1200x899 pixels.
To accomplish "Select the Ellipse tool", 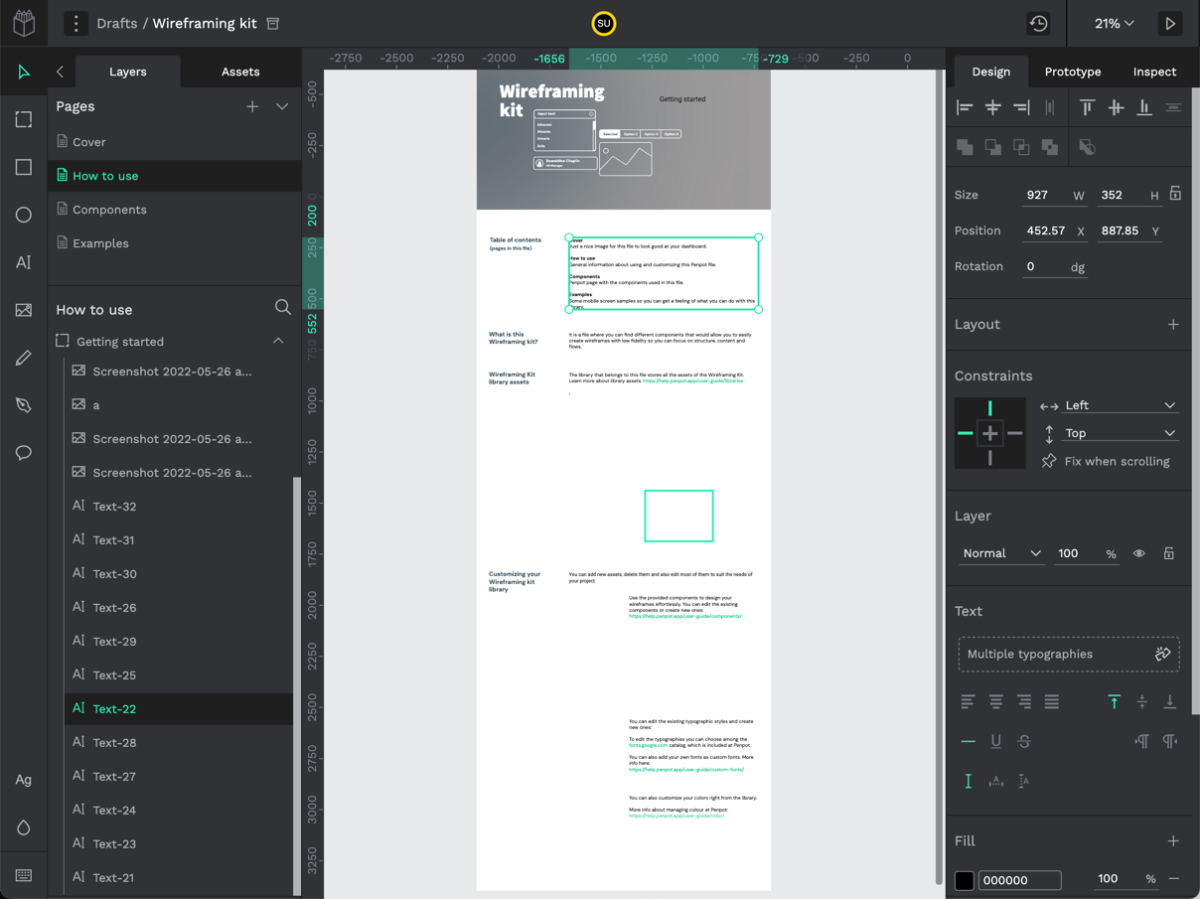I will coord(24,215).
